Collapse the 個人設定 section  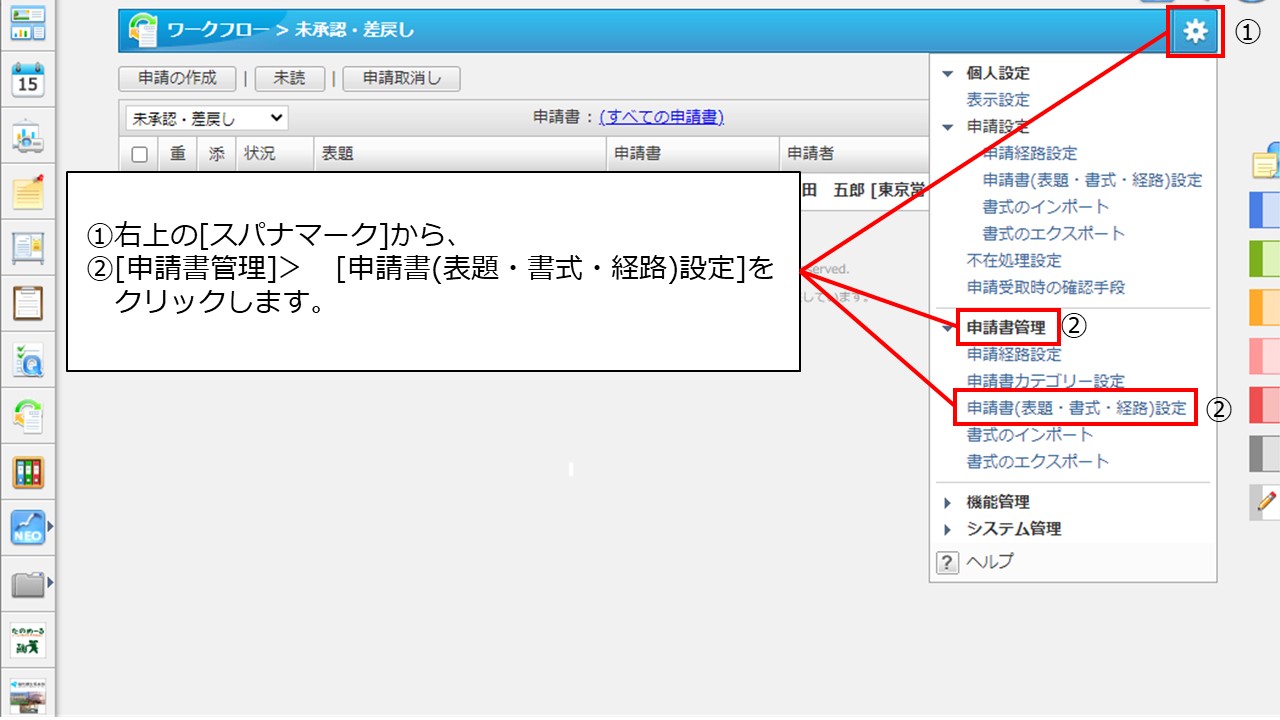pyautogui.click(x=997, y=73)
